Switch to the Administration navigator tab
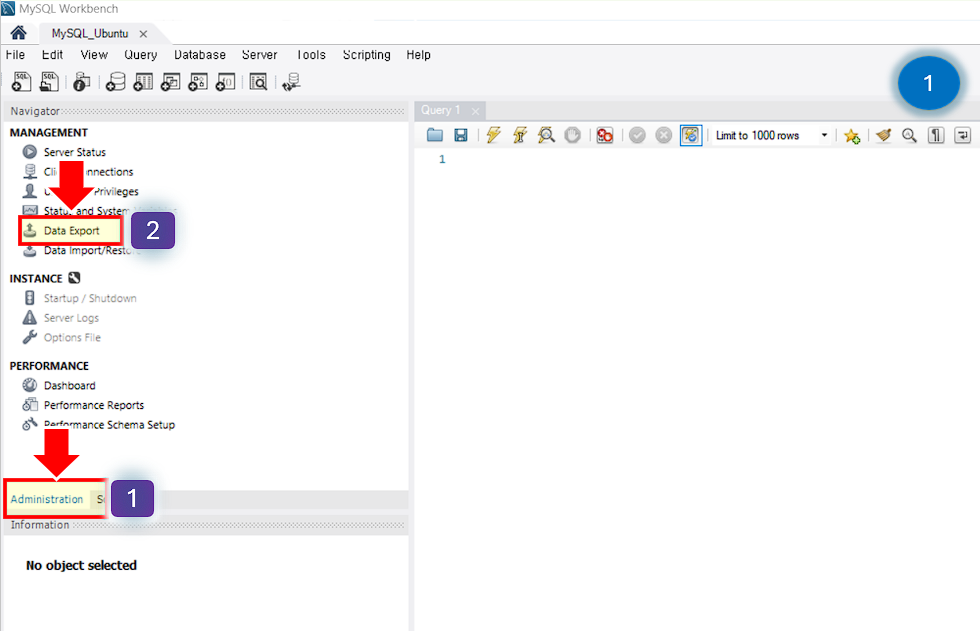The image size is (980, 631). click(x=47, y=499)
